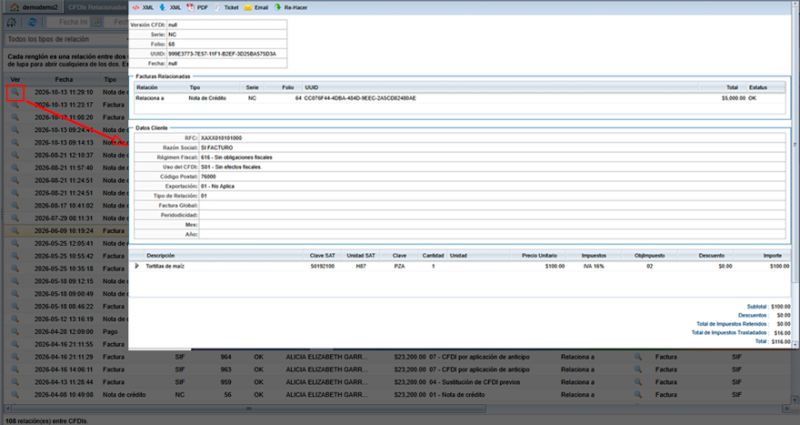This screenshot has width=800, height=425.
Task: Open left magnifier for folio 56 row
Action: [x=15, y=395]
